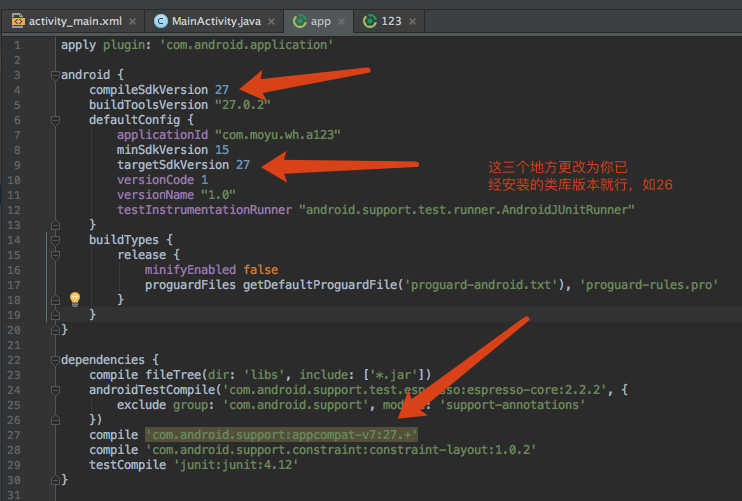Click the gradle icon on 123 tab
The image size is (742, 501).
coord(370,21)
